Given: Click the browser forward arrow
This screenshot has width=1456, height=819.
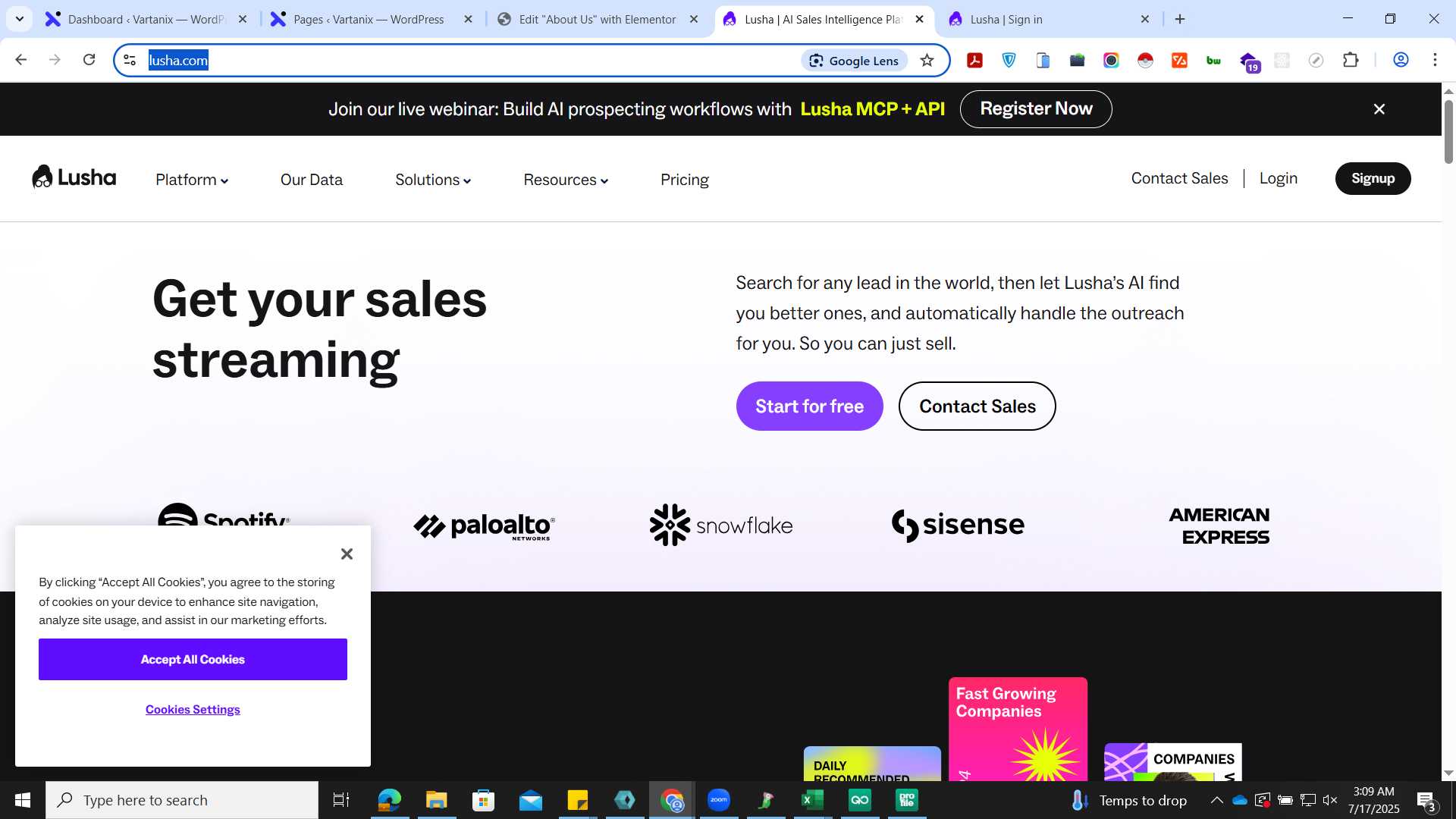Looking at the screenshot, I should [x=55, y=60].
